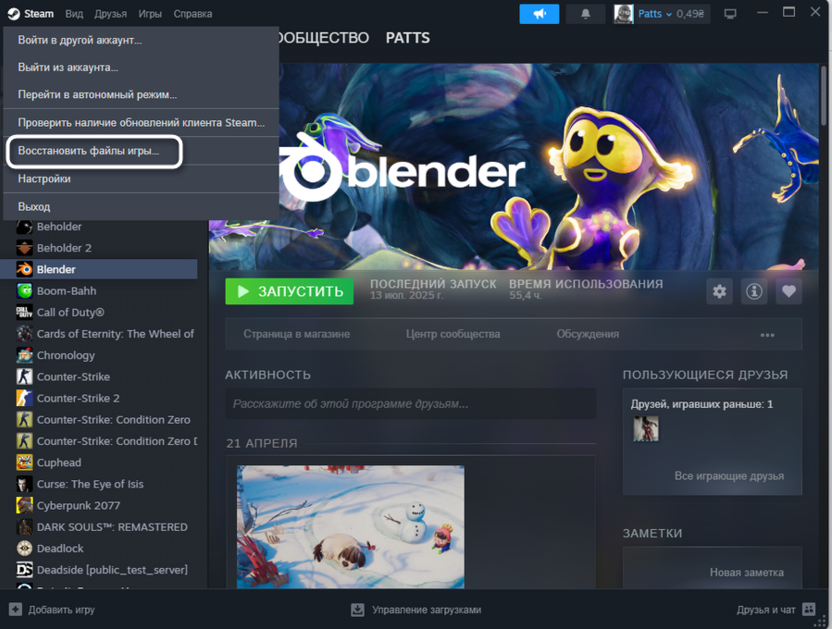Click the Cyberpunk 2077 game icon
The image size is (832, 629).
click(24, 505)
